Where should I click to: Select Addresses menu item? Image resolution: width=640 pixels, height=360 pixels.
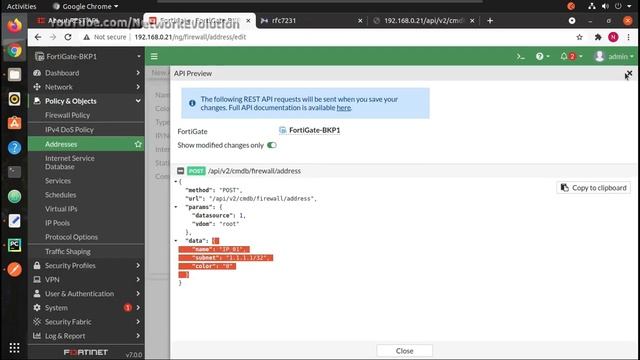tap(61, 144)
